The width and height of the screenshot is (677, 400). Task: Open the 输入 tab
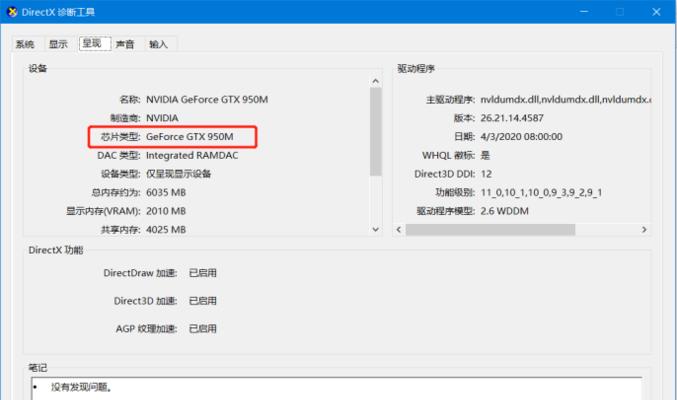pyautogui.click(x=158, y=44)
